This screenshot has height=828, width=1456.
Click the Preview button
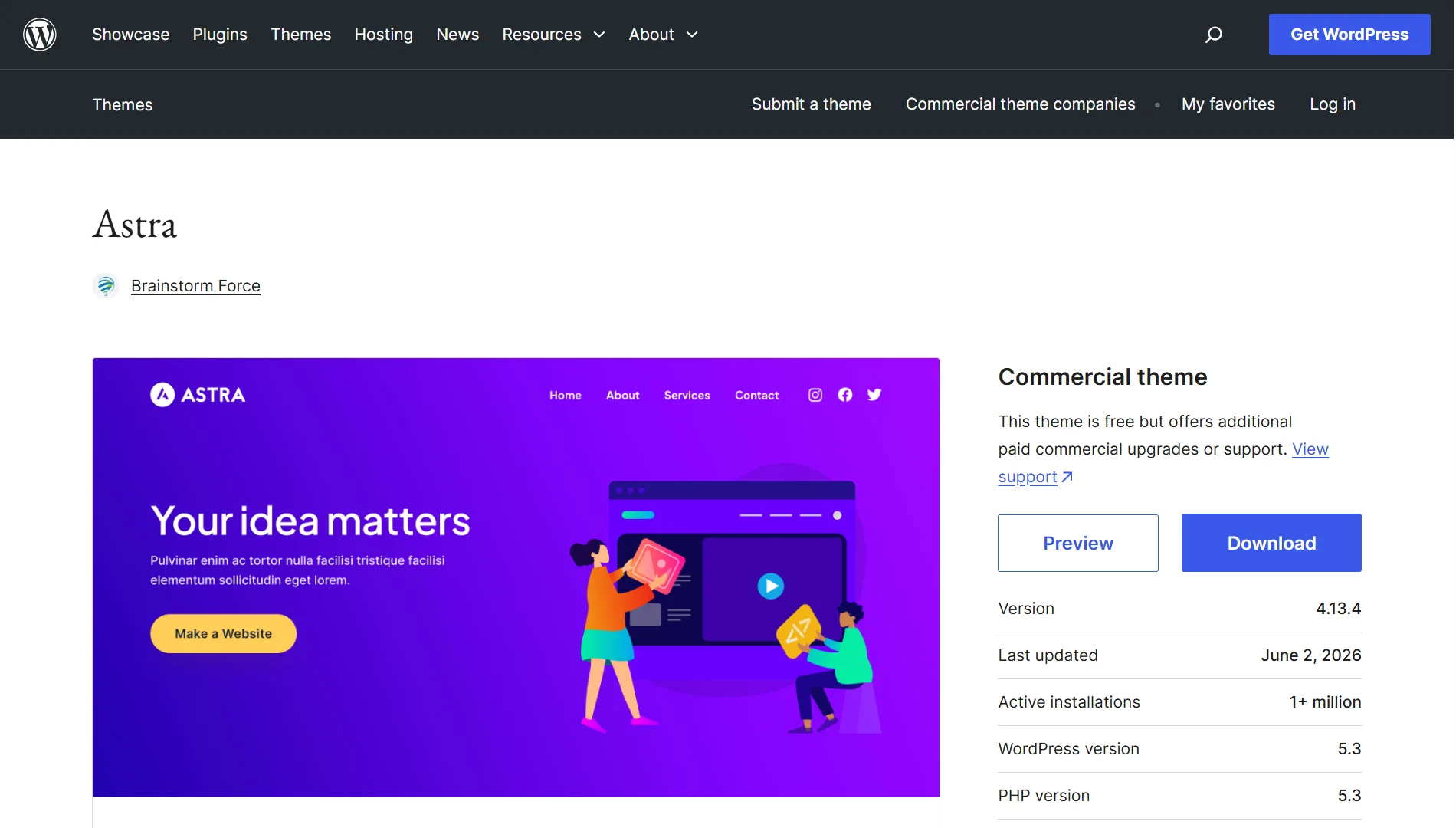point(1078,543)
